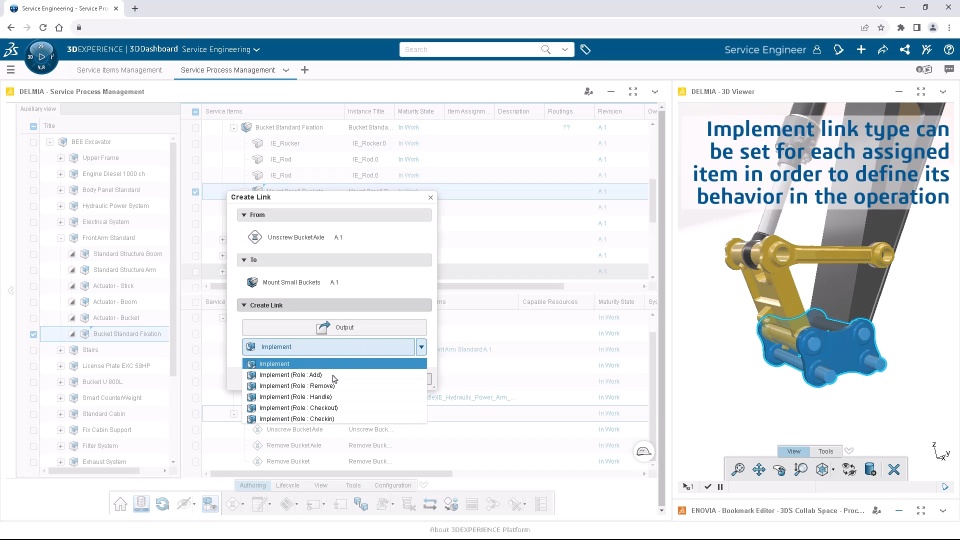Reload the browser page
Image resolution: width=960 pixels, height=540 pixels.
[43, 28]
